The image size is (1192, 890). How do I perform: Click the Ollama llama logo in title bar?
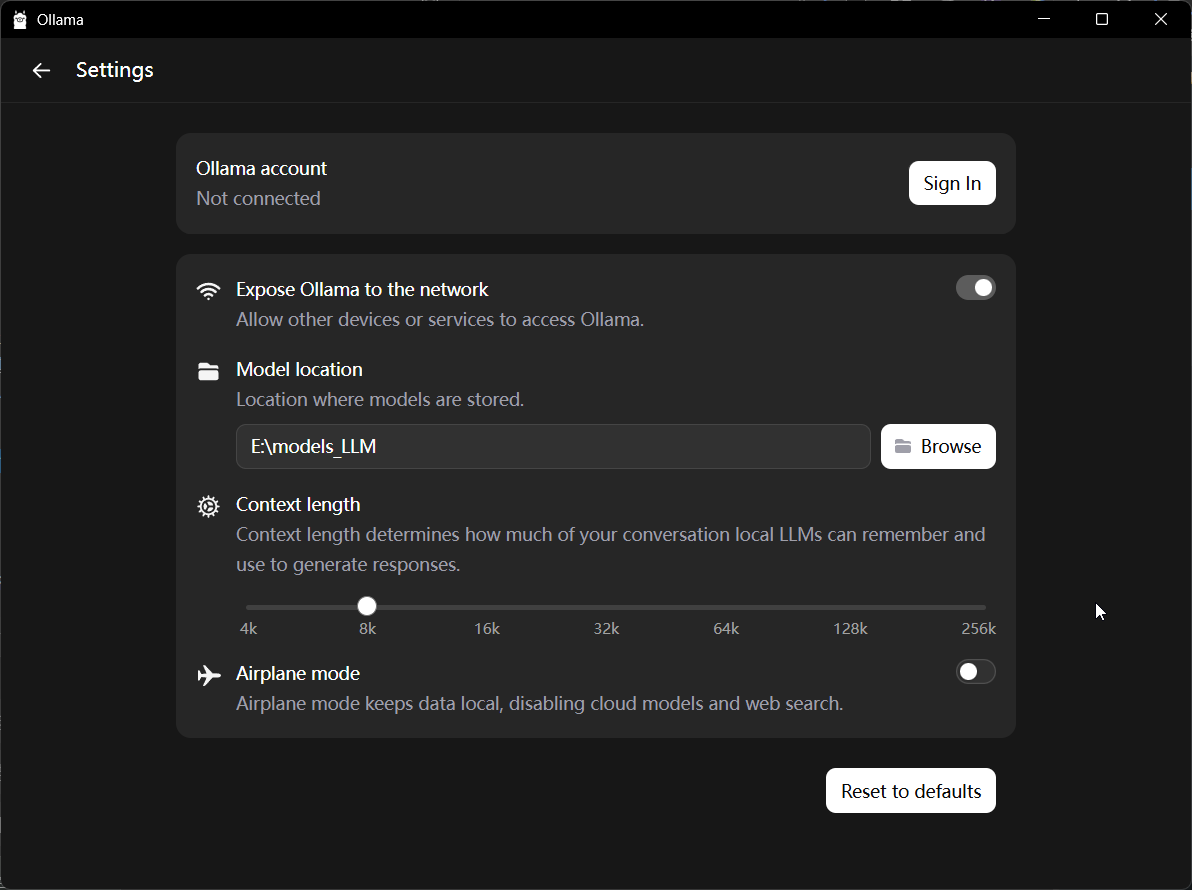19,20
